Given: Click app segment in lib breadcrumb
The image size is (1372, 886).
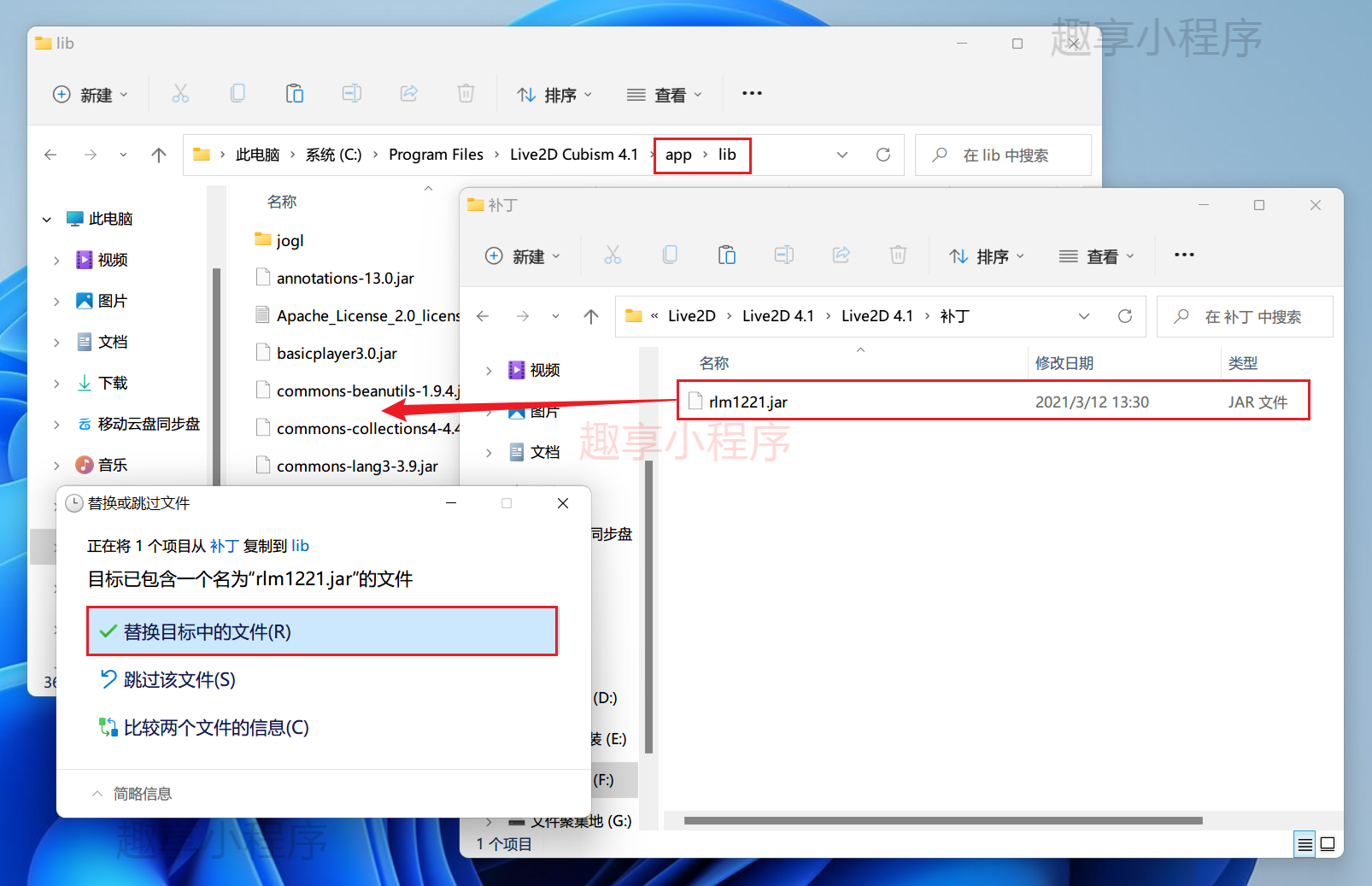Looking at the screenshot, I should pos(678,155).
